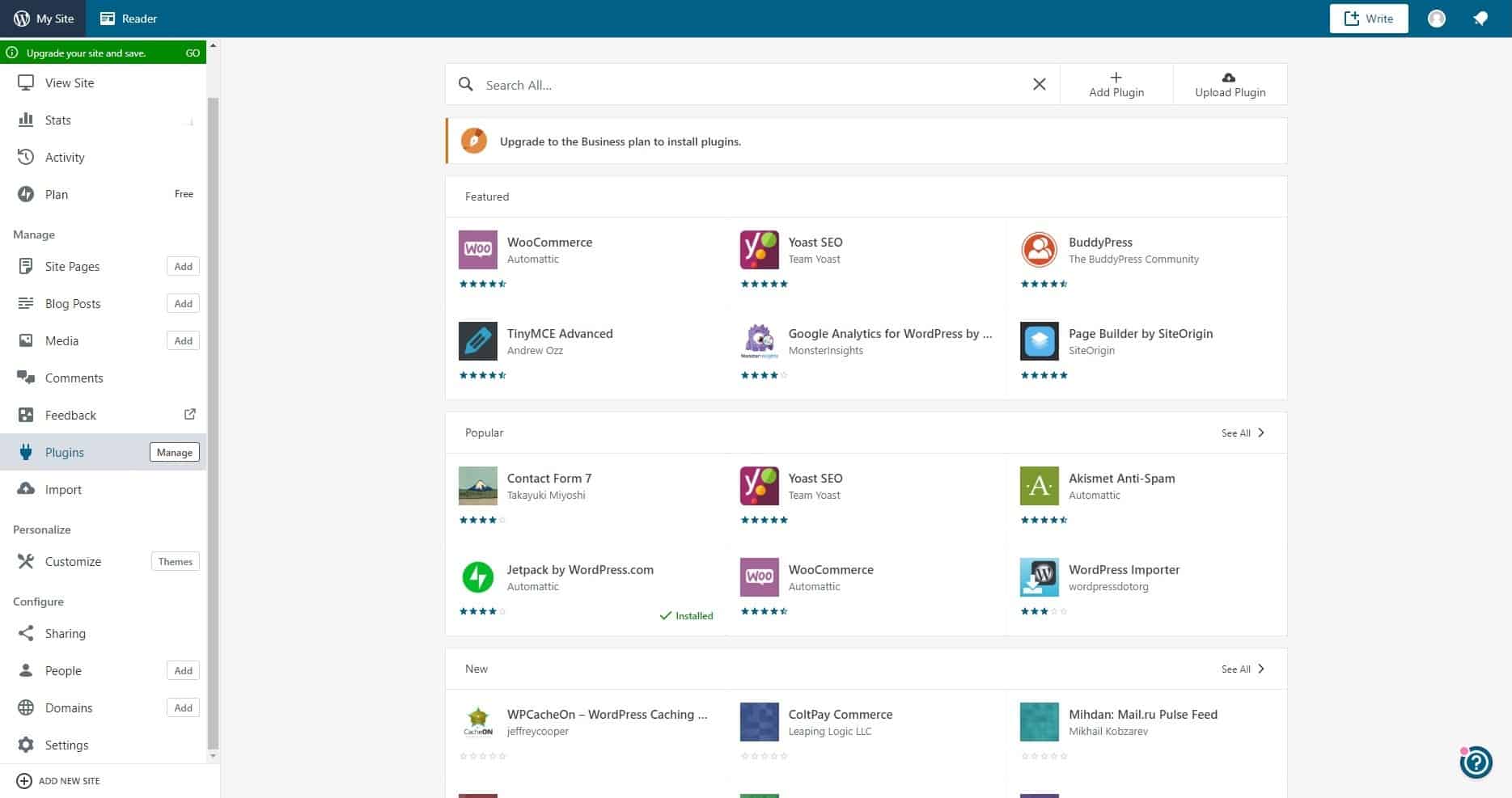Click the Themes button
This screenshot has width=1512, height=798.
tap(176, 562)
